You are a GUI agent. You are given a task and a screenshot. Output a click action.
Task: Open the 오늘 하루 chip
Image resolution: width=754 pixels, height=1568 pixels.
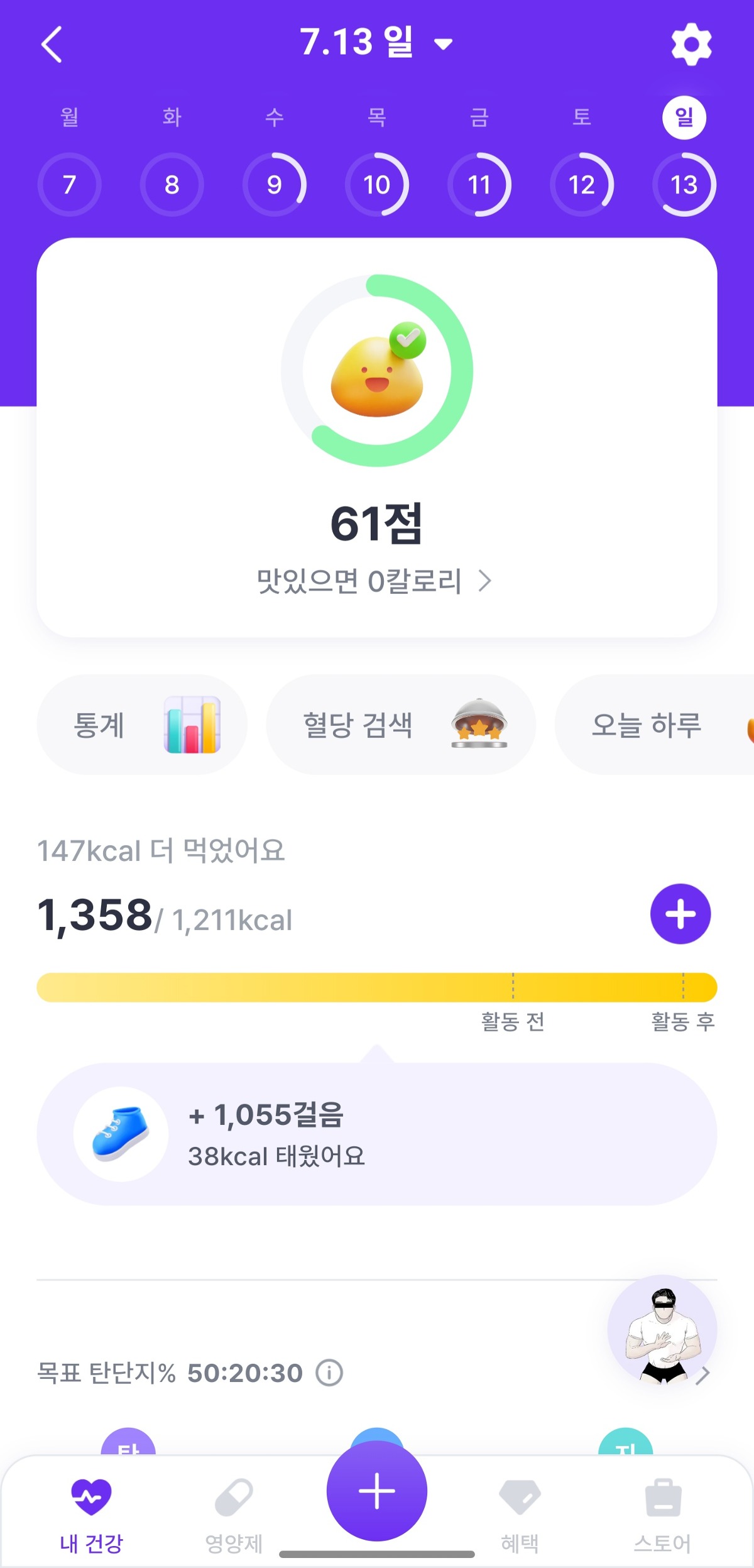(x=653, y=725)
